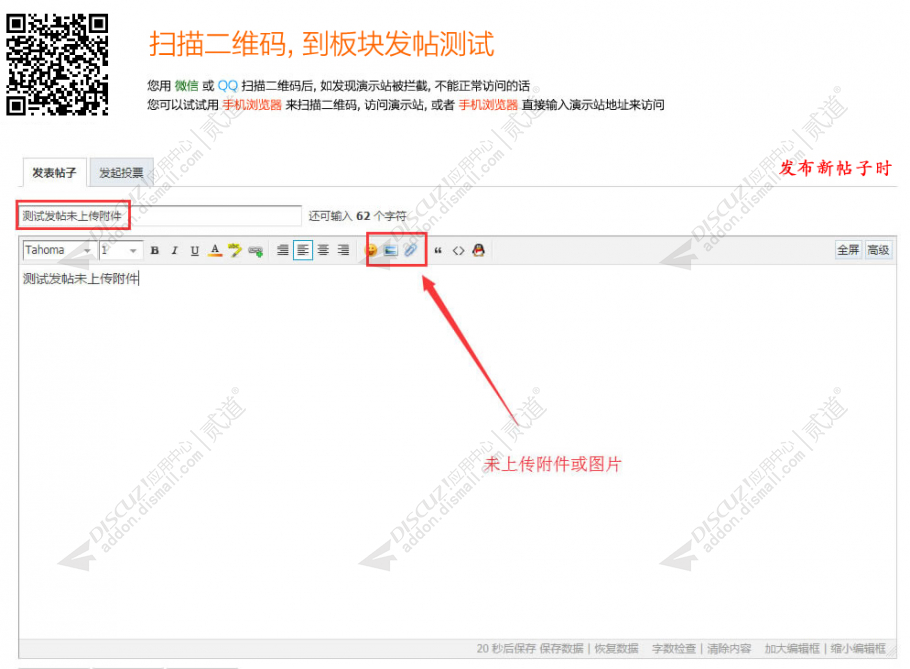This screenshot has height=669, width=910.
Task: Insert a smiley emoticon
Action: (x=369, y=250)
